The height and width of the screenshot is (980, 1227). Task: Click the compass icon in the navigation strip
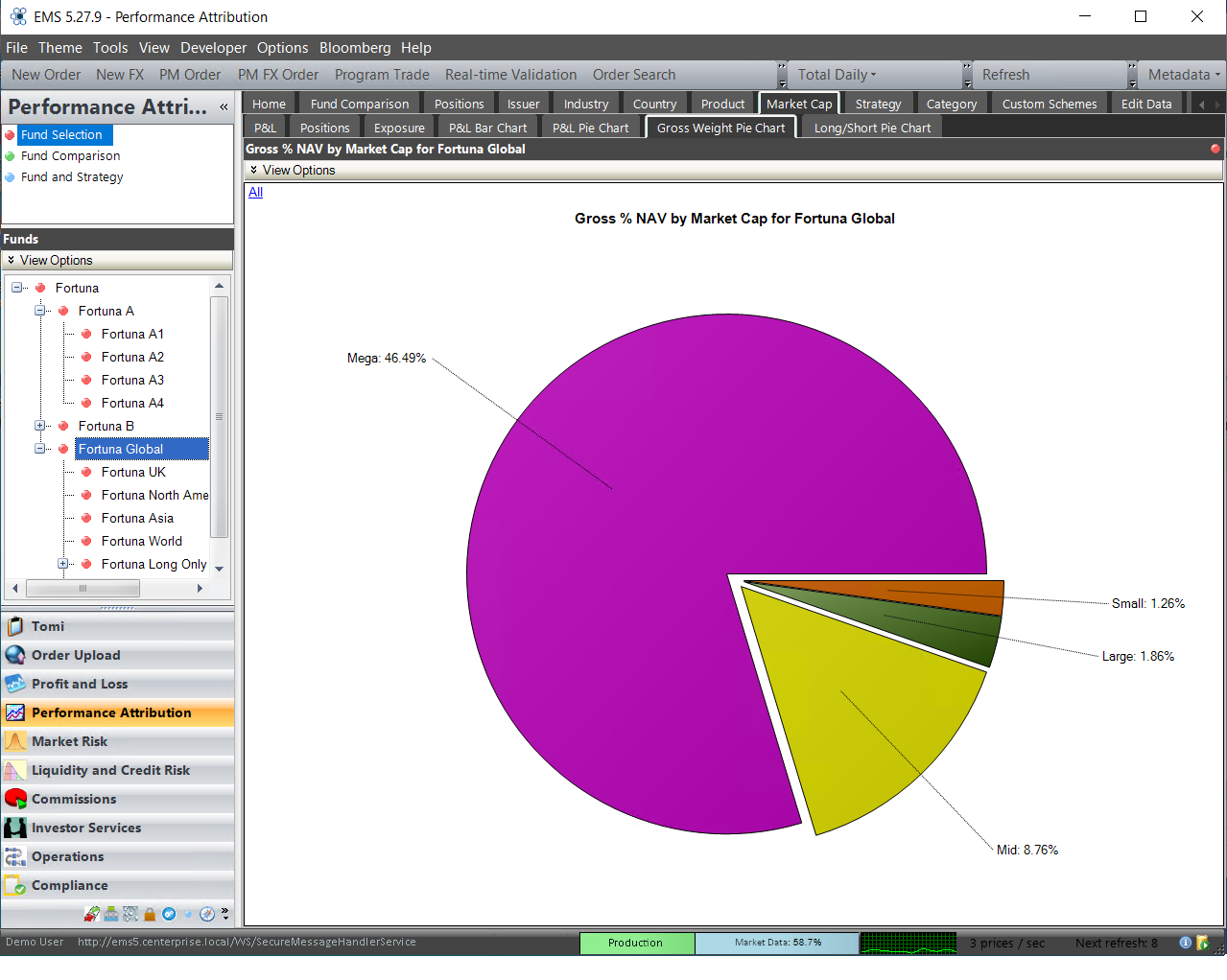tap(206, 914)
